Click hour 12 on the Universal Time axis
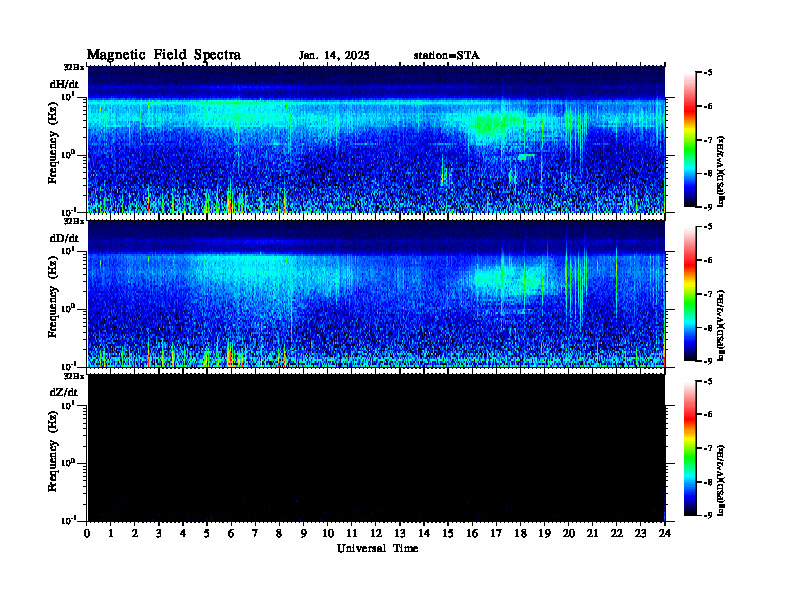Viewport: 792px width, 612px height. 376,533
